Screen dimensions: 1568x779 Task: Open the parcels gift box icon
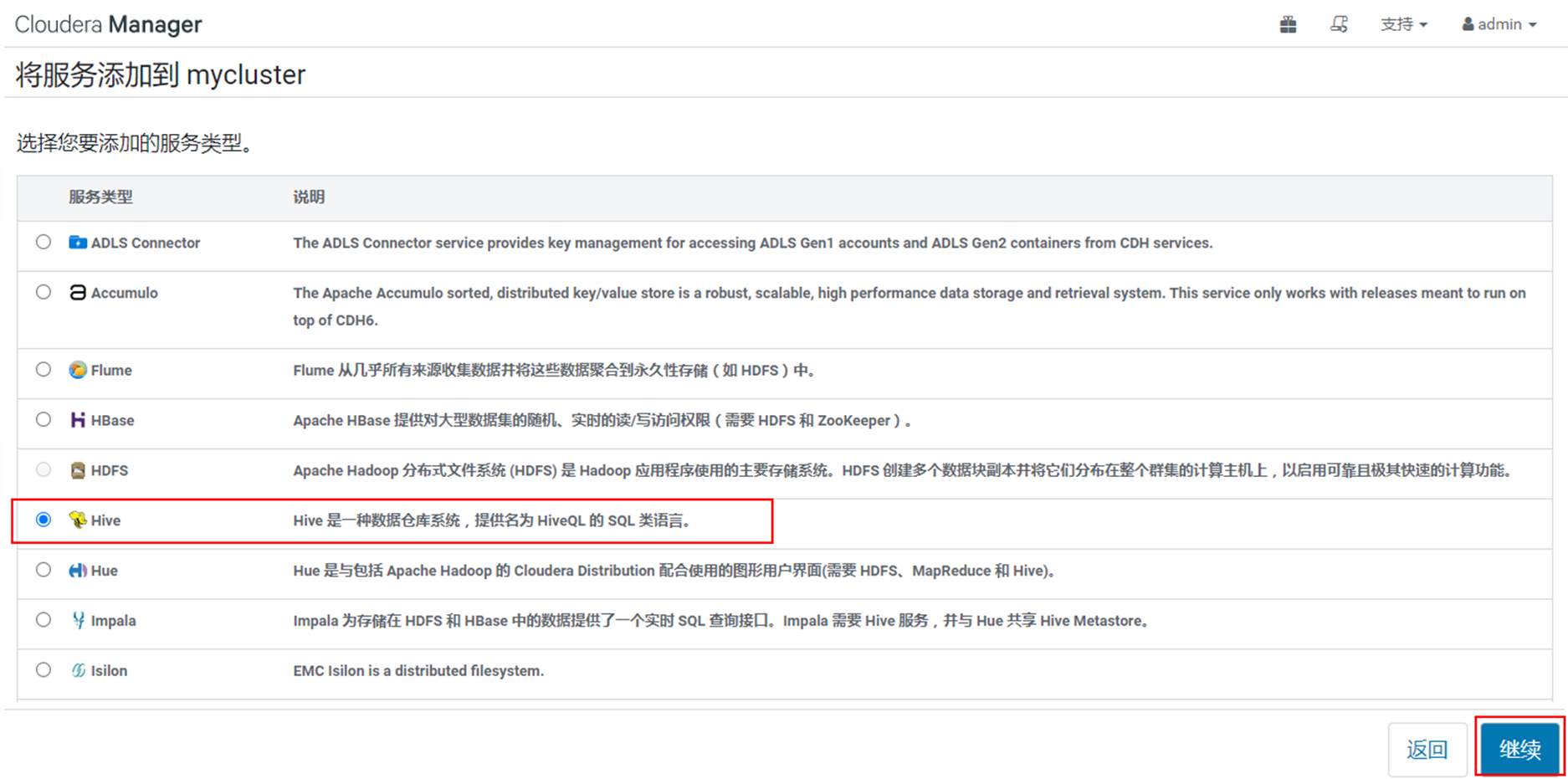click(1288, 24)
